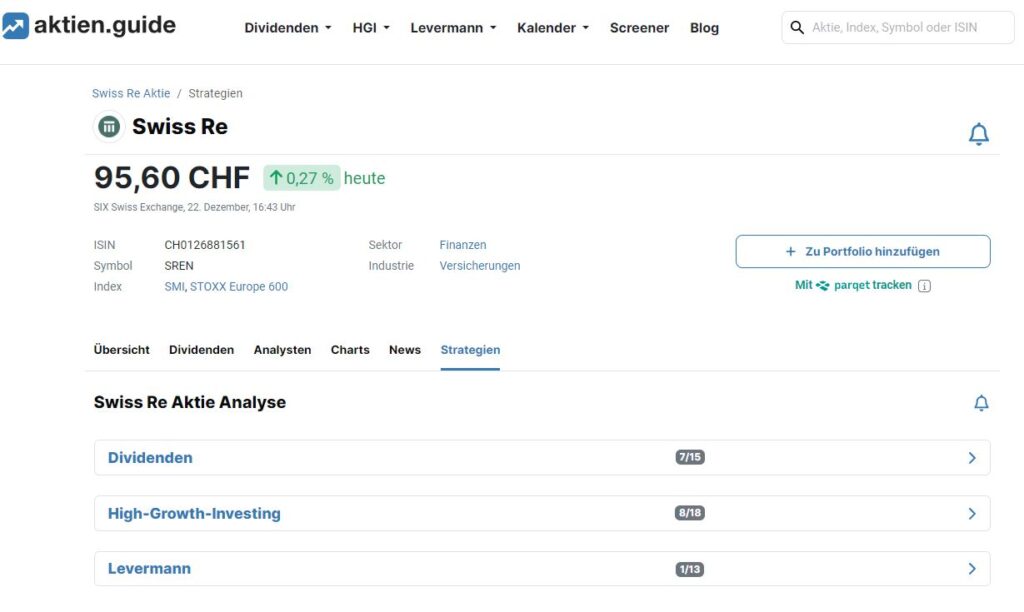
Task: Click the parqet logo icon
Action: click(822, 285)
